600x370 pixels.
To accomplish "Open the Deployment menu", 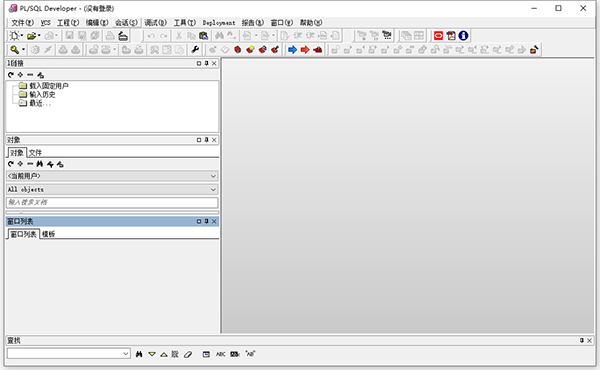I will tap(219, 23).
